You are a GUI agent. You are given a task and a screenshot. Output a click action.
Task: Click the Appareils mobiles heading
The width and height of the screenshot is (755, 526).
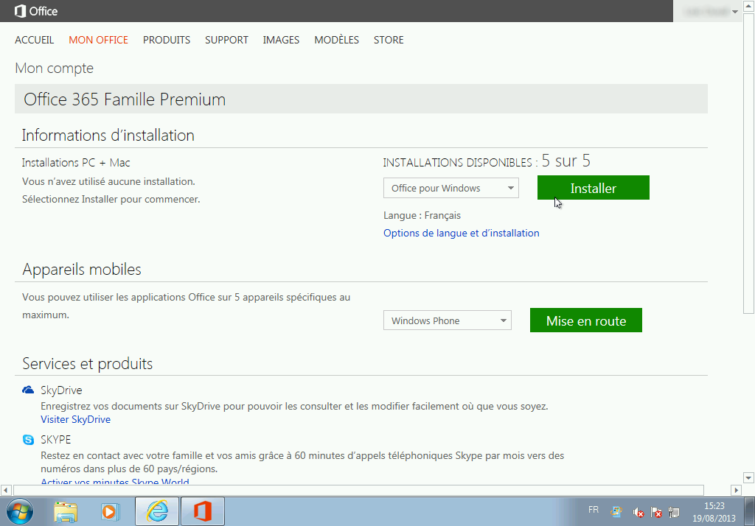pos(81,269)
